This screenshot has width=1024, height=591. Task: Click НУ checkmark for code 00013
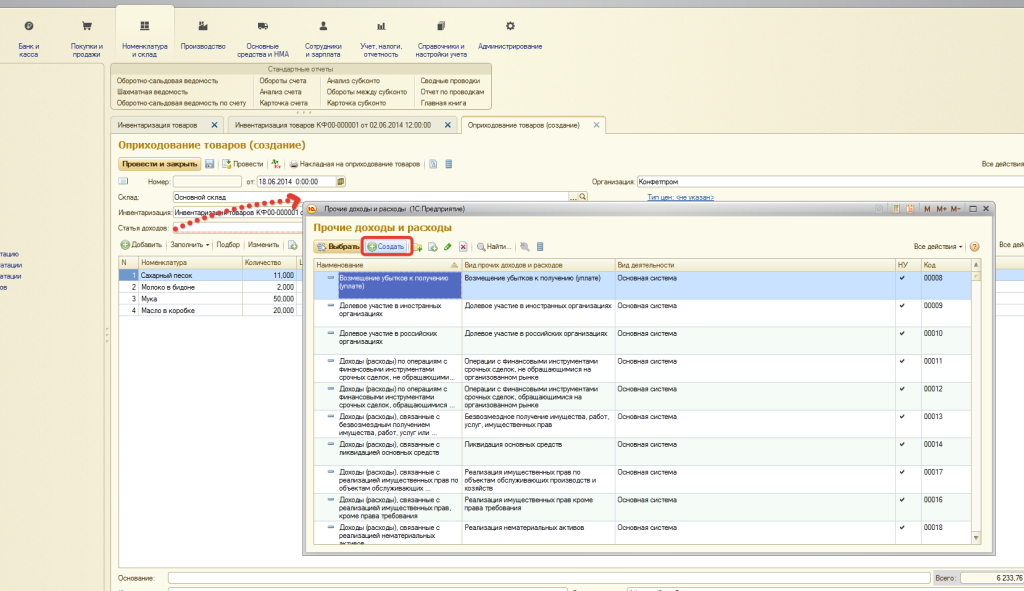pyautogui.click(x=902, y=417)
